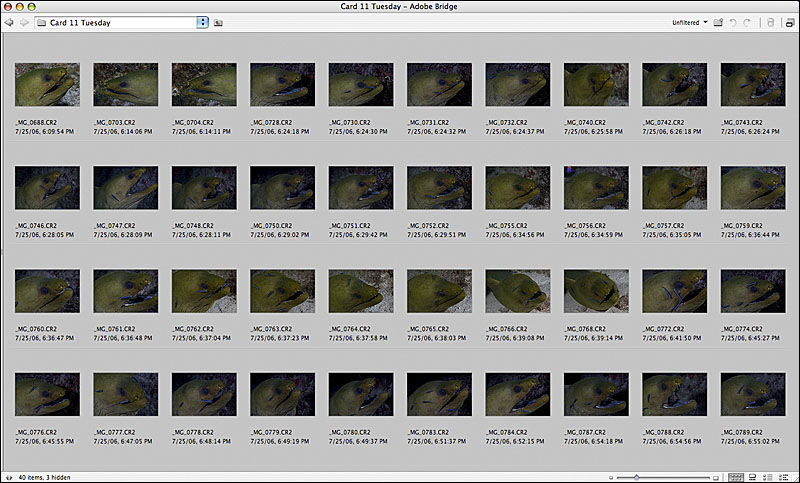800x483 pixels.
Task: Select the _MG_0766.CR2 eel photo
Action: point(517,291)
